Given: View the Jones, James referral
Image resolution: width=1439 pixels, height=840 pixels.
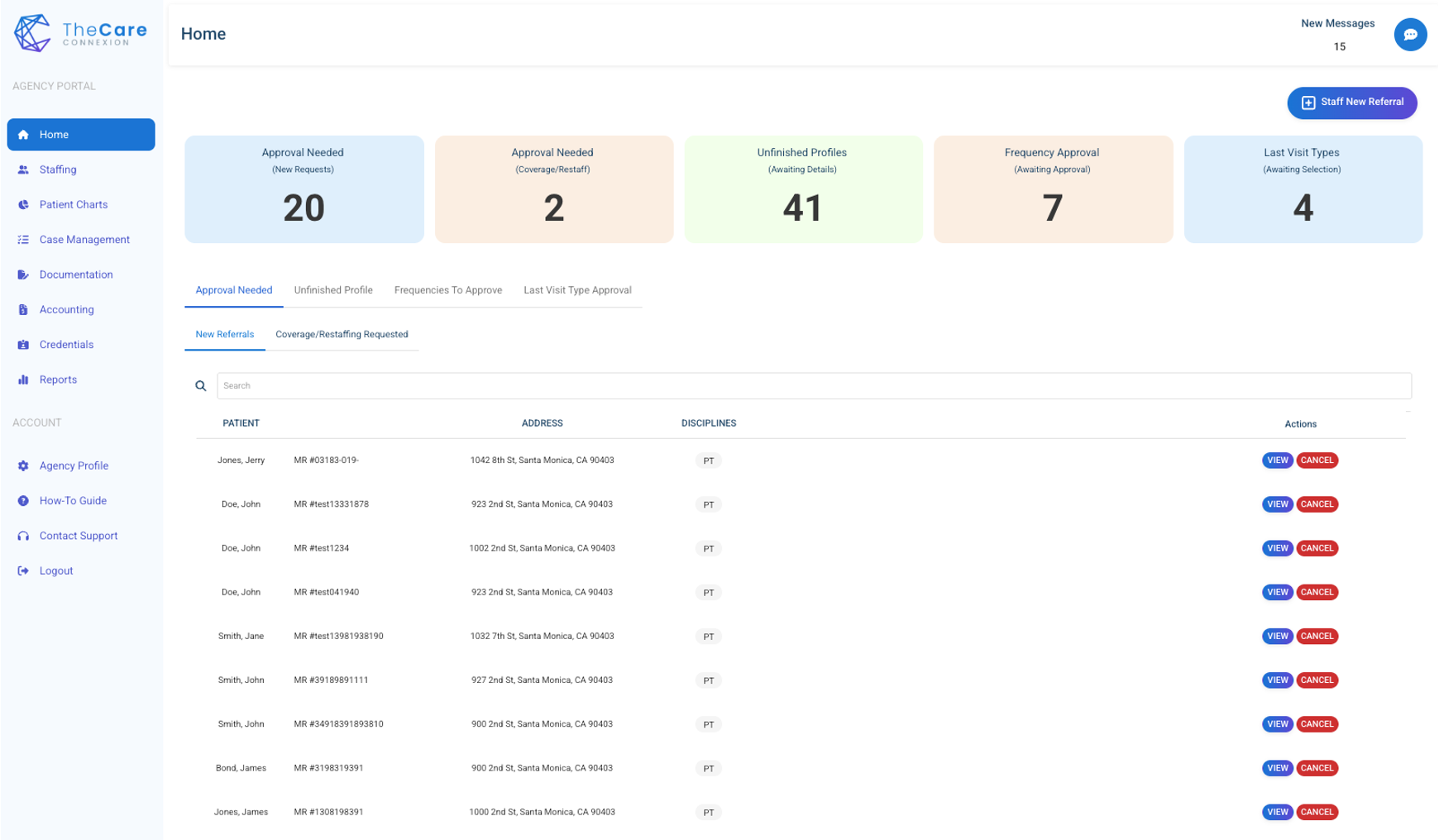Looking at the screenshot, I should pos(1277,812).
